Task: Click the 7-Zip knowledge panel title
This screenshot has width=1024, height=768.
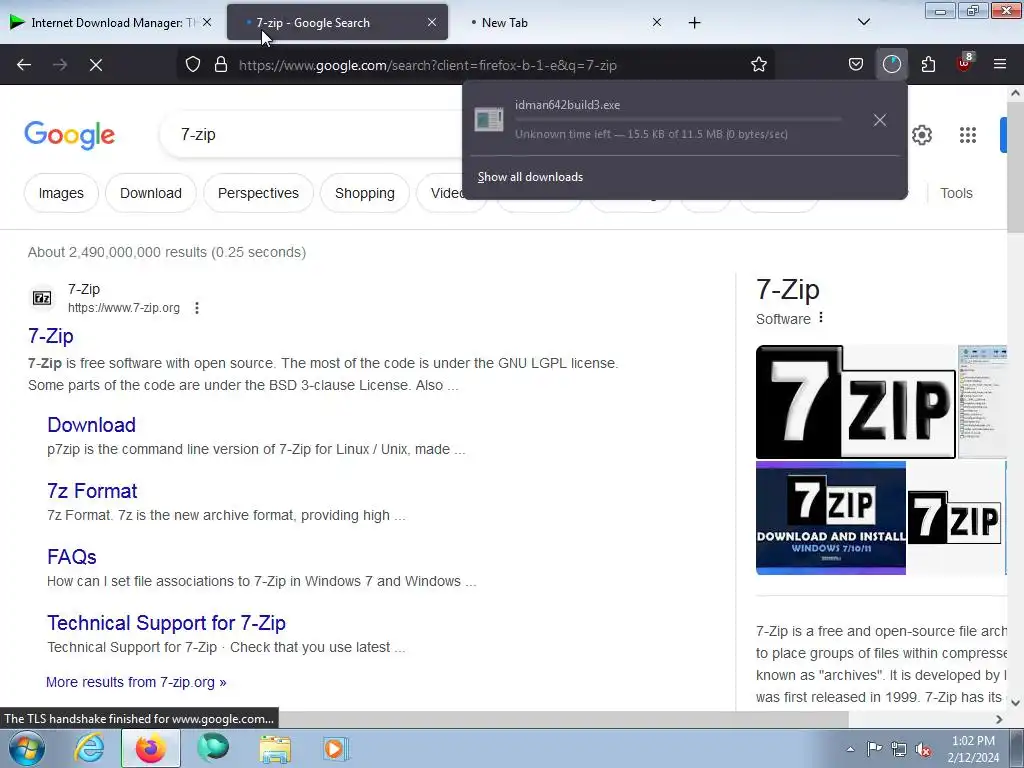Action: tap(788, 289)
